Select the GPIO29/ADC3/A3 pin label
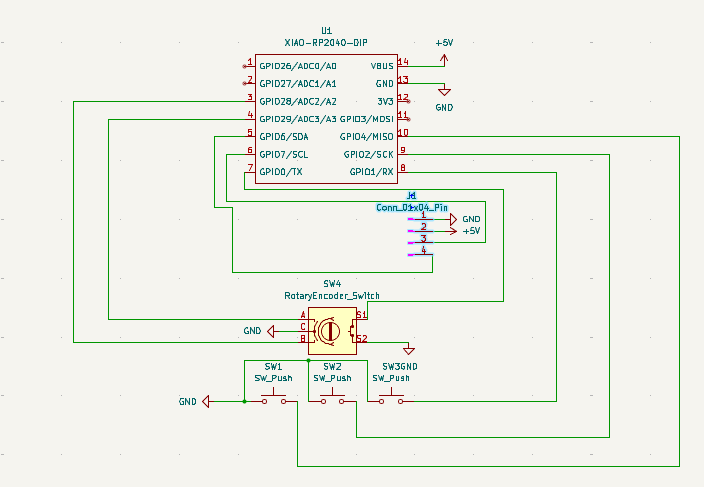The image size is (704, 487). coord(298,119)
